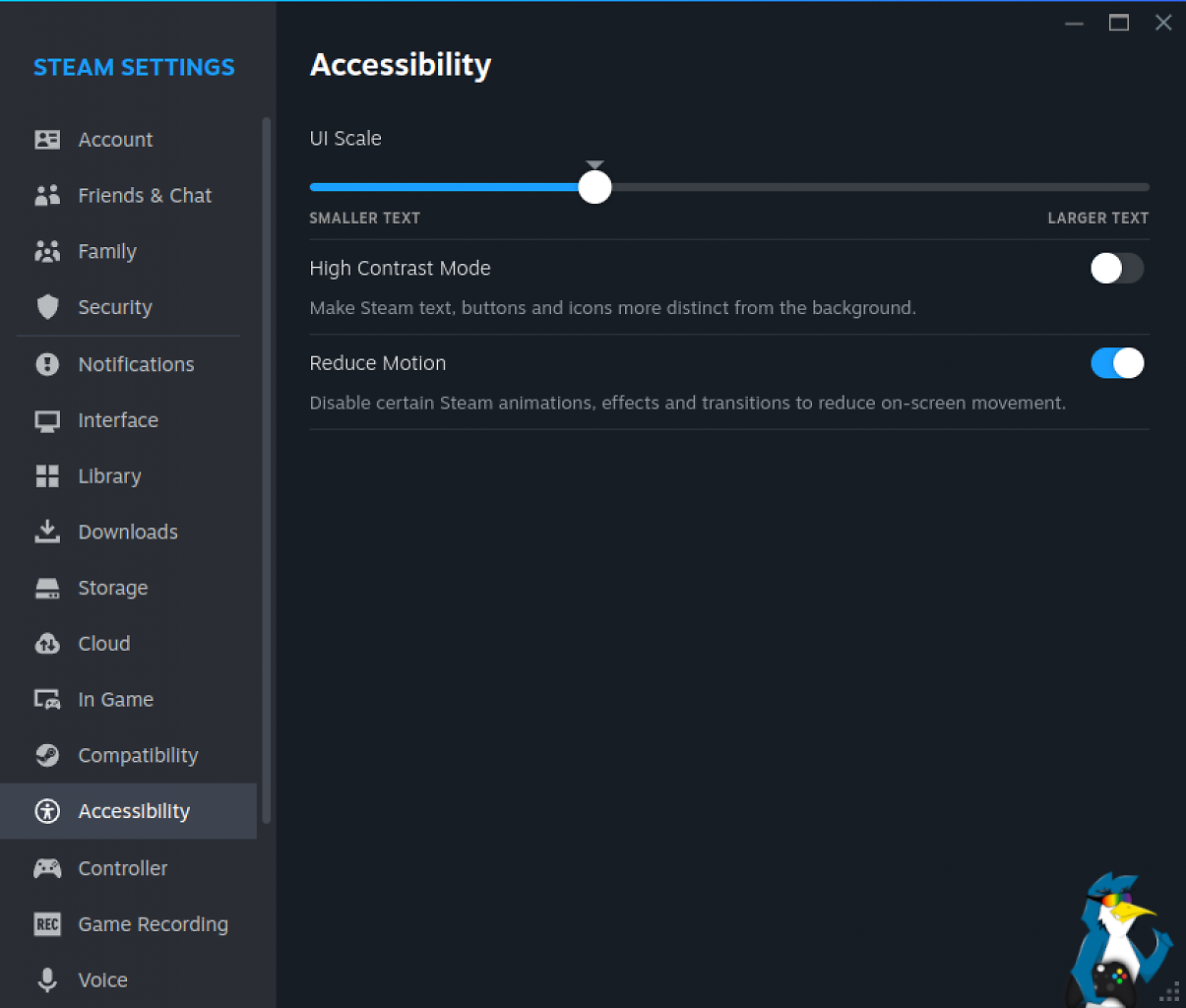This screenshot has width=1186, height=1008.
Task: Click the Controller gamepad icon
Action: coord(47,868)
